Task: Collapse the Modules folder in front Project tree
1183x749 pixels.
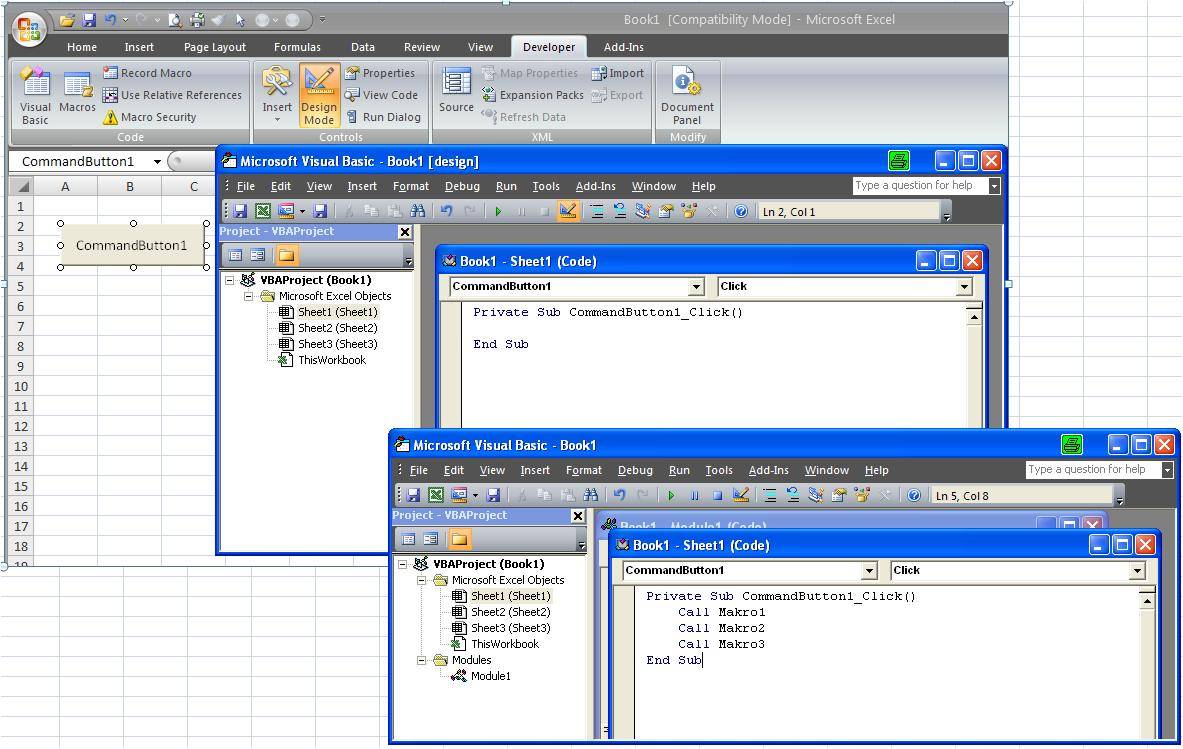Action: (421, 660)
